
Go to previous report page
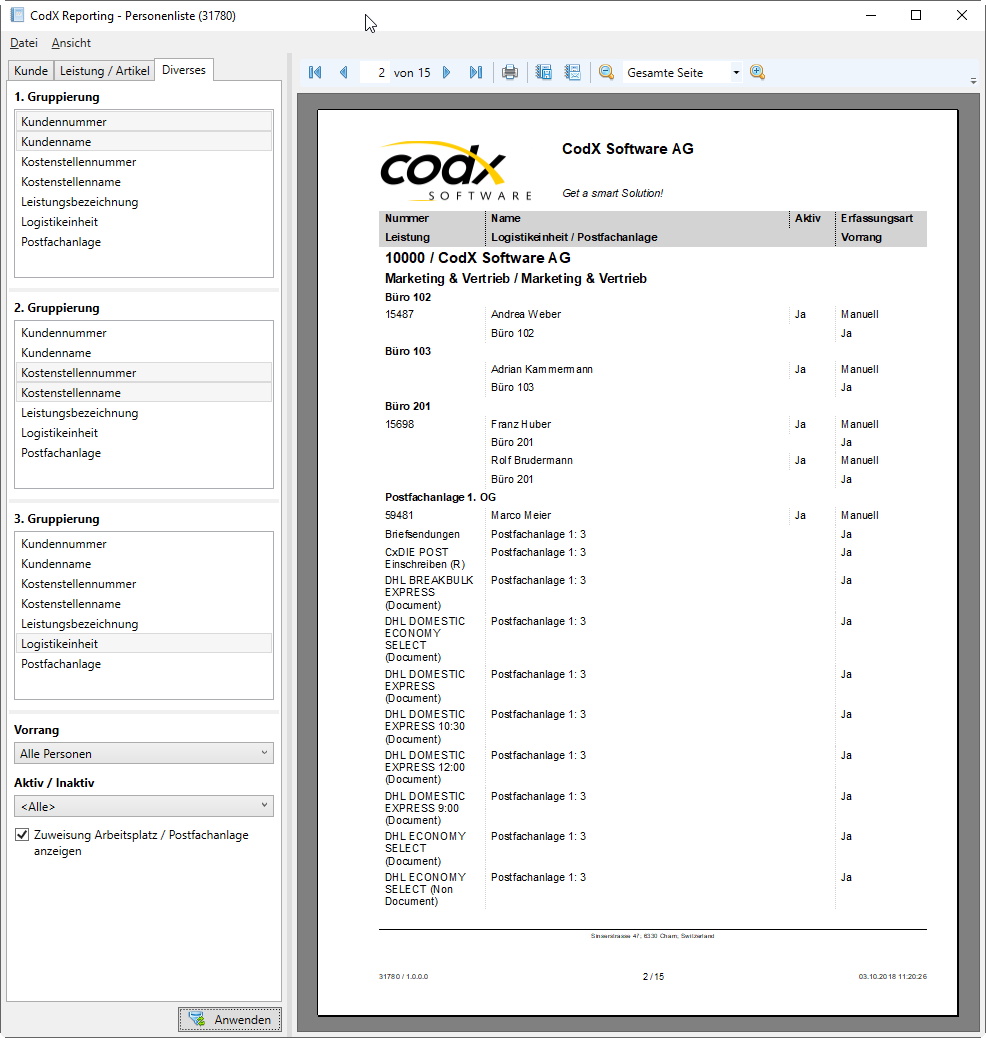344,72
